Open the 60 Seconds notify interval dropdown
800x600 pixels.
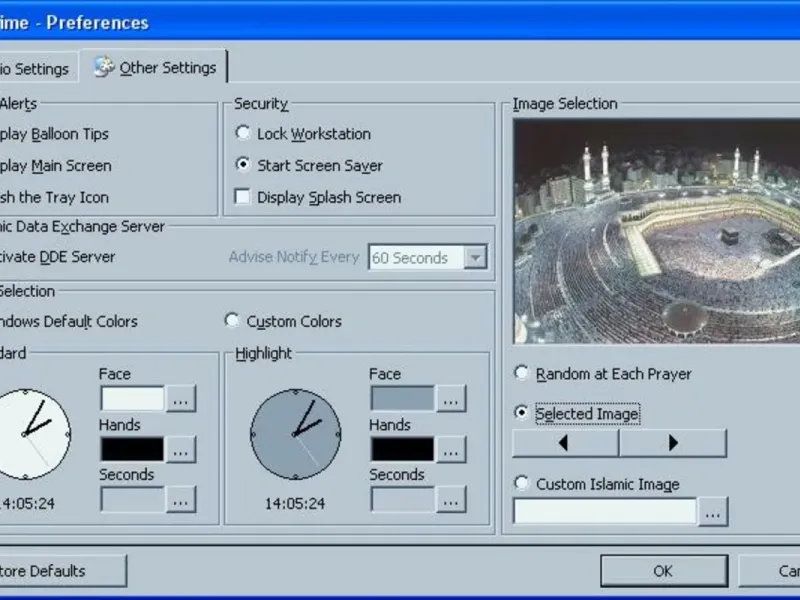(x=475, y=258)
